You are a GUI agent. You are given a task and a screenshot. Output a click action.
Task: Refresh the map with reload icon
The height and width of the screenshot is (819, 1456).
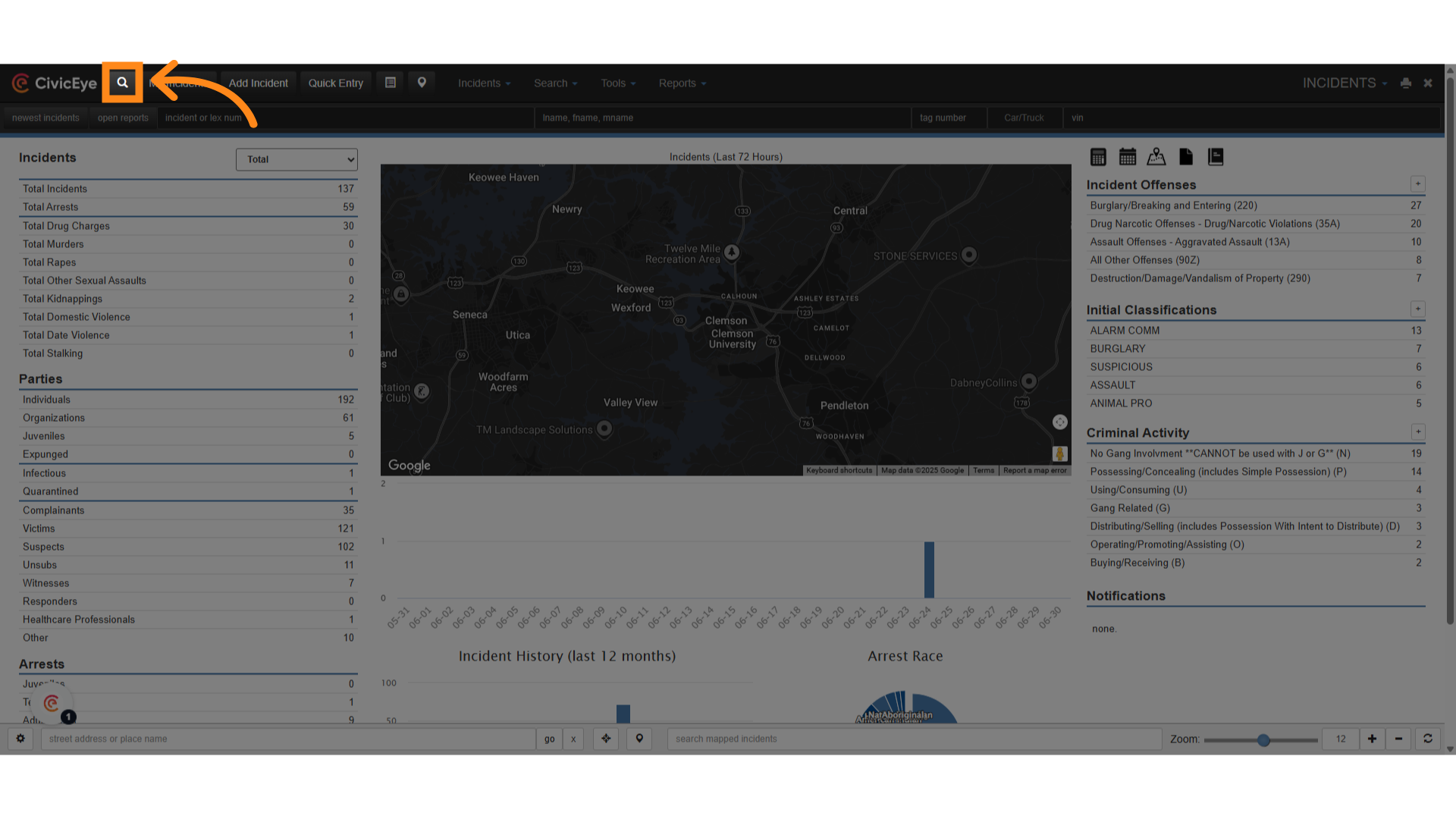click(x=1428, y=739)
